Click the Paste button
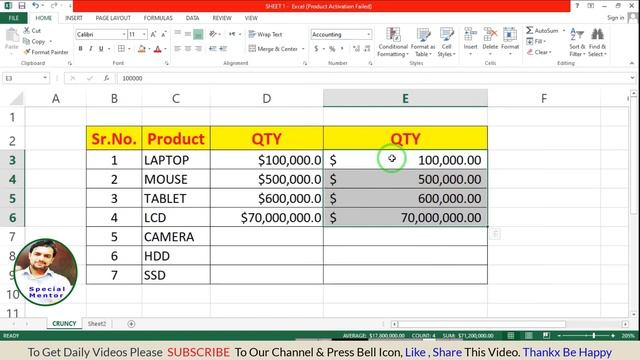The width and height of the screenshot is (640, 360). point(11,40)
